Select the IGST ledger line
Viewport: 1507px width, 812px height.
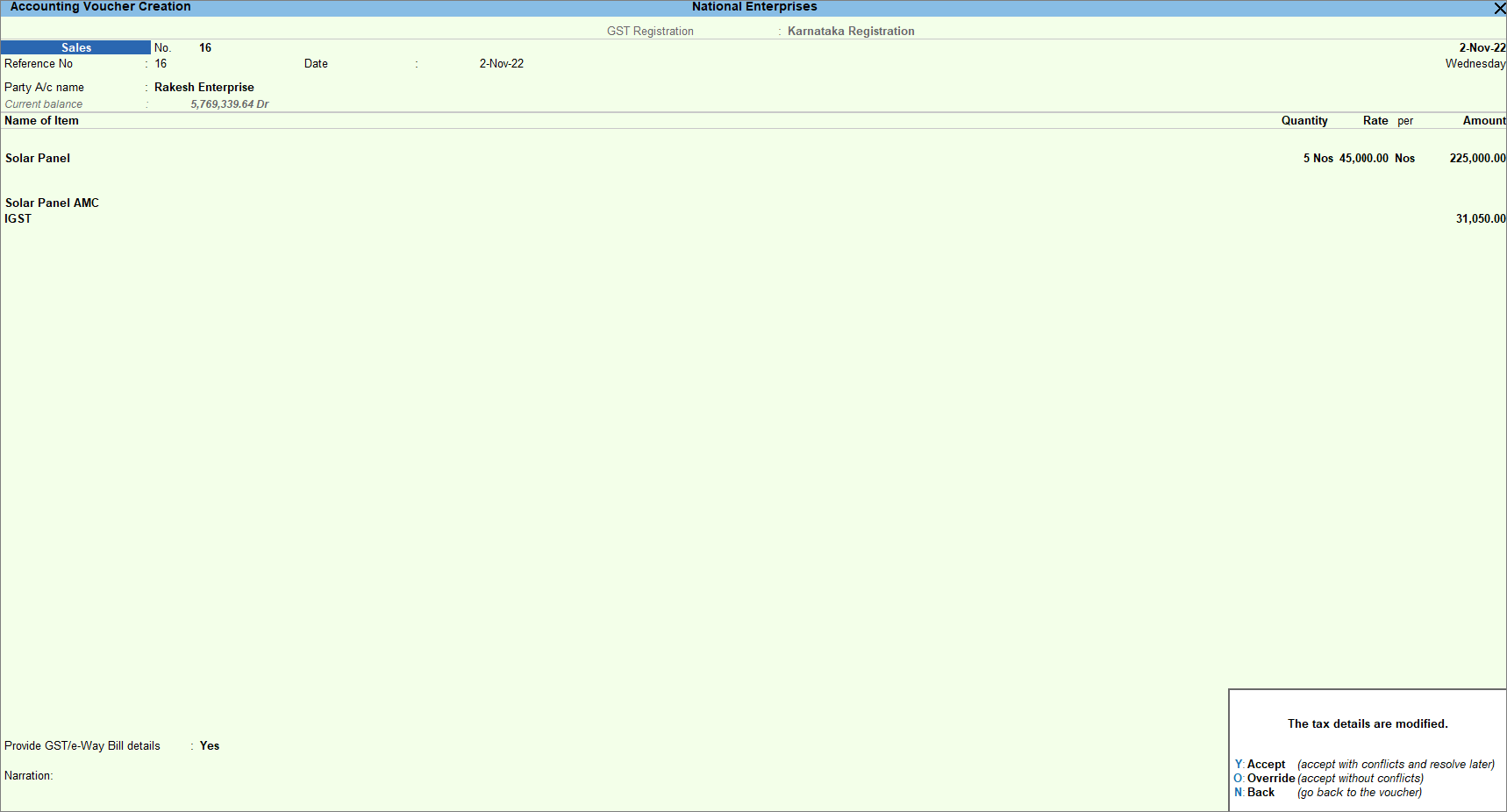[18, 219]
